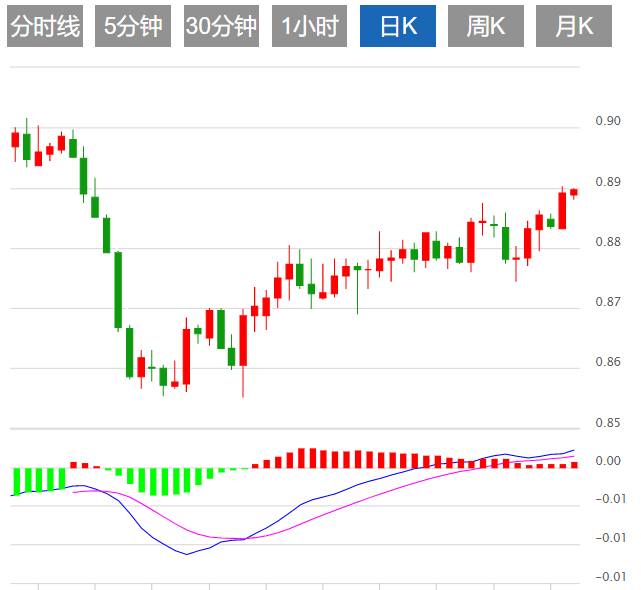Click the 0.88 price axis label
Screen dimensions: 641x590
point(608,242)
